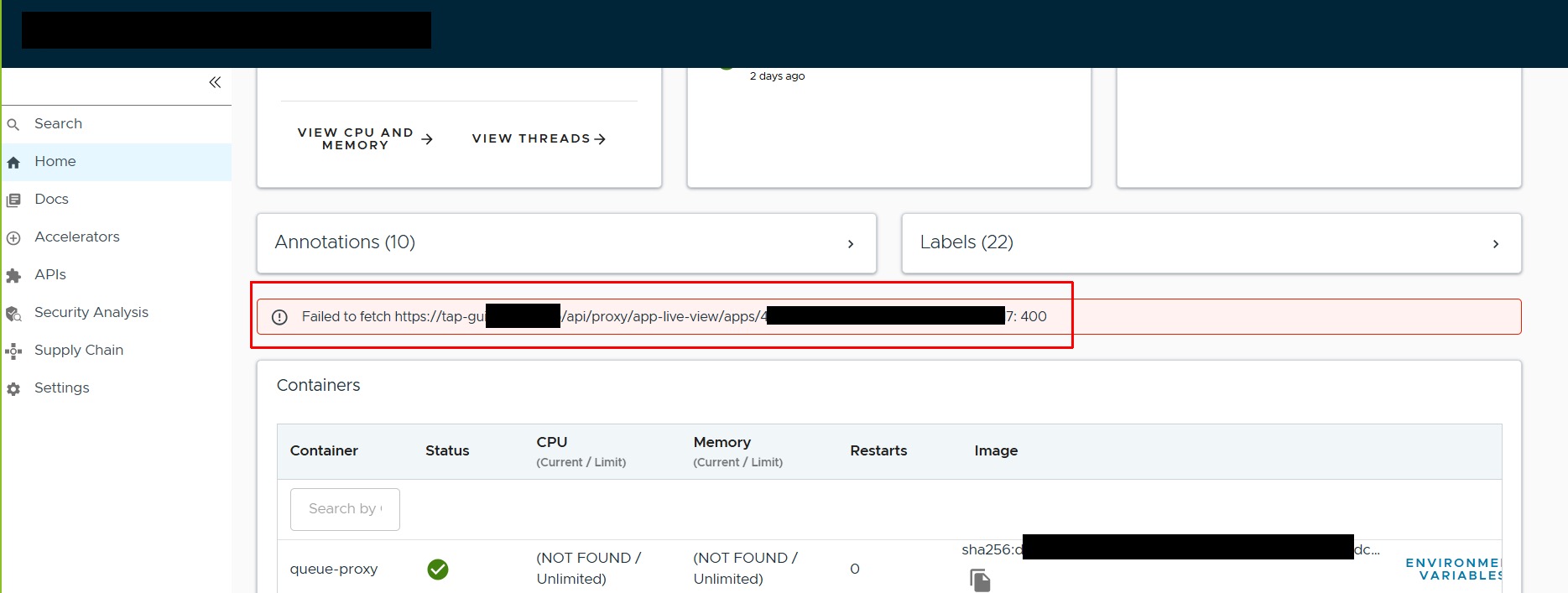The height and width of the screenshot is (593, 1568).
Task: Go to Accelerators in the sidebar
Action: (76, 237)
